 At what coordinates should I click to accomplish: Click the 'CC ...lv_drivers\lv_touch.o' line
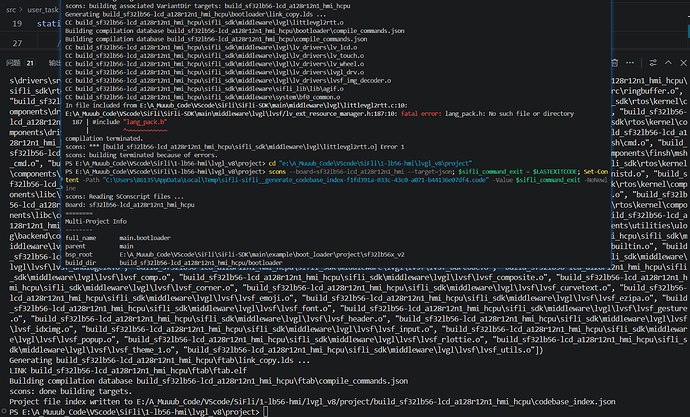[214, 56]
